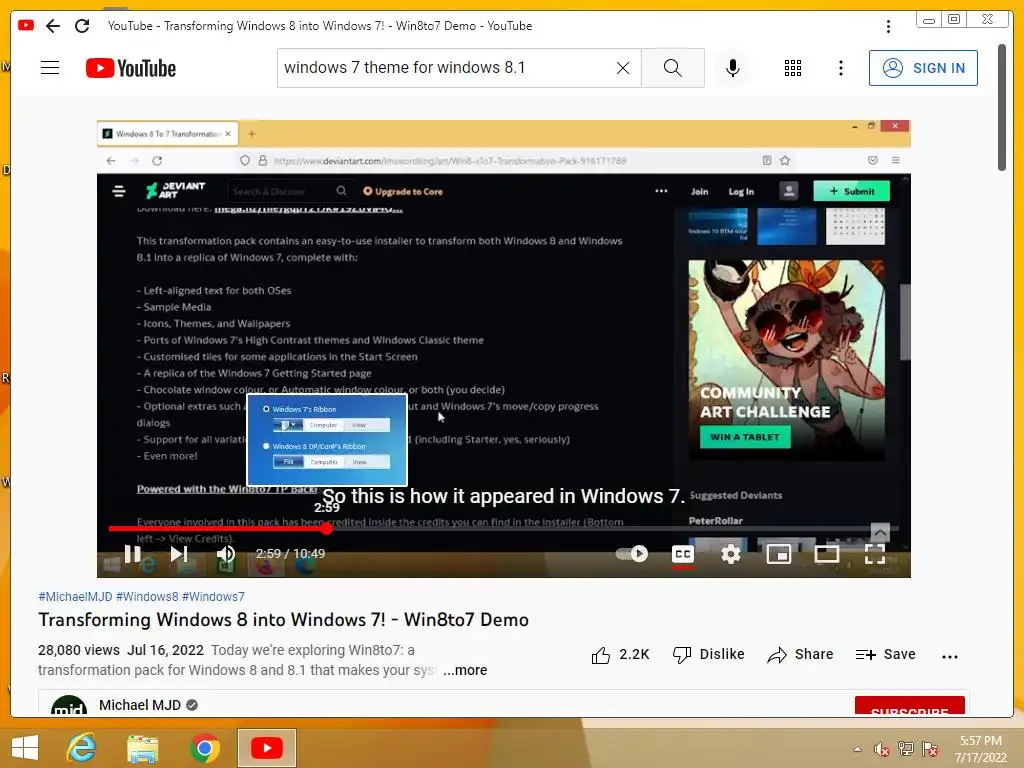Click the magnifier search button
1024x768 pixels.
tap(673, 68)
